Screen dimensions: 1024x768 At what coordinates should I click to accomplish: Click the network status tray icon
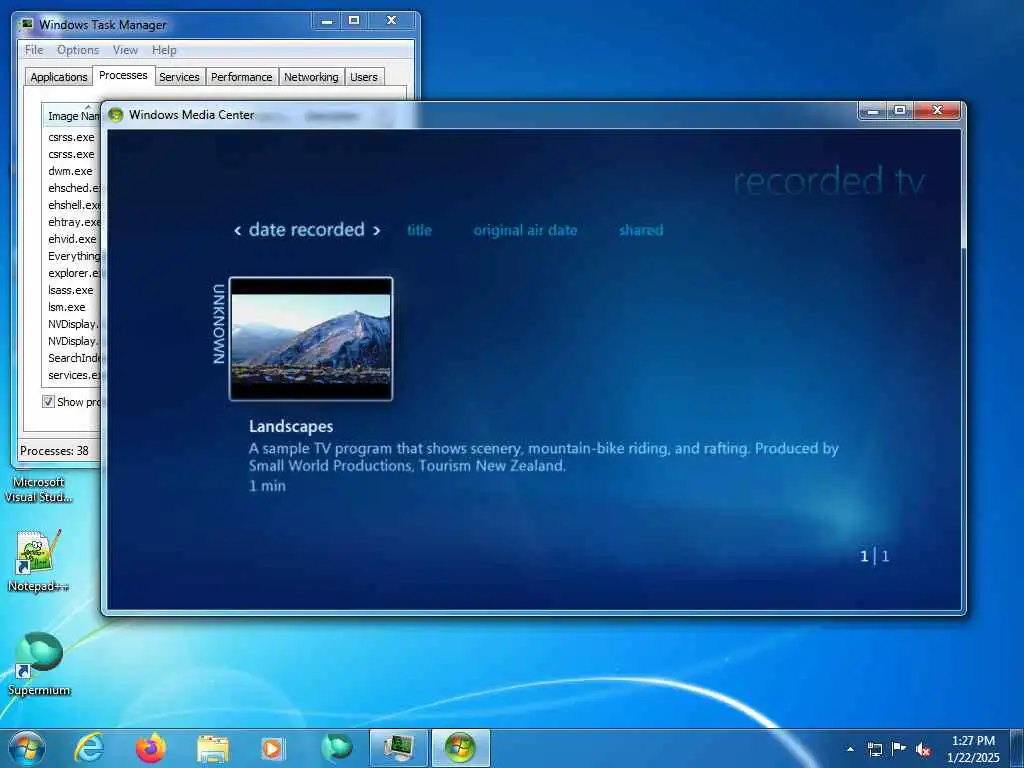[x=874, y=749]
